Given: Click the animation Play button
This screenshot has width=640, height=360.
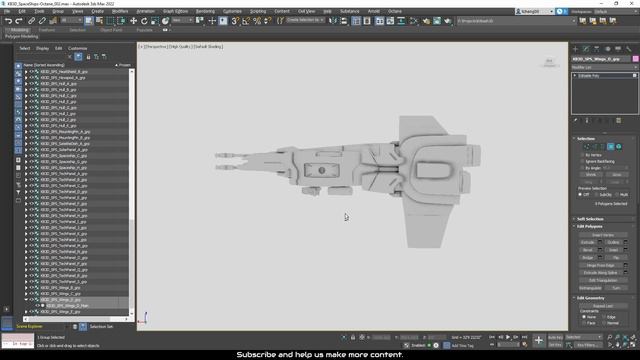Looking at the screenshot, I should [508, 337].
